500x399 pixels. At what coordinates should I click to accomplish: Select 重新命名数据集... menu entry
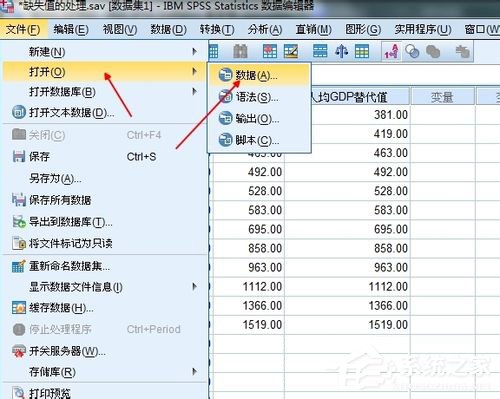click(x=104, y=266)
